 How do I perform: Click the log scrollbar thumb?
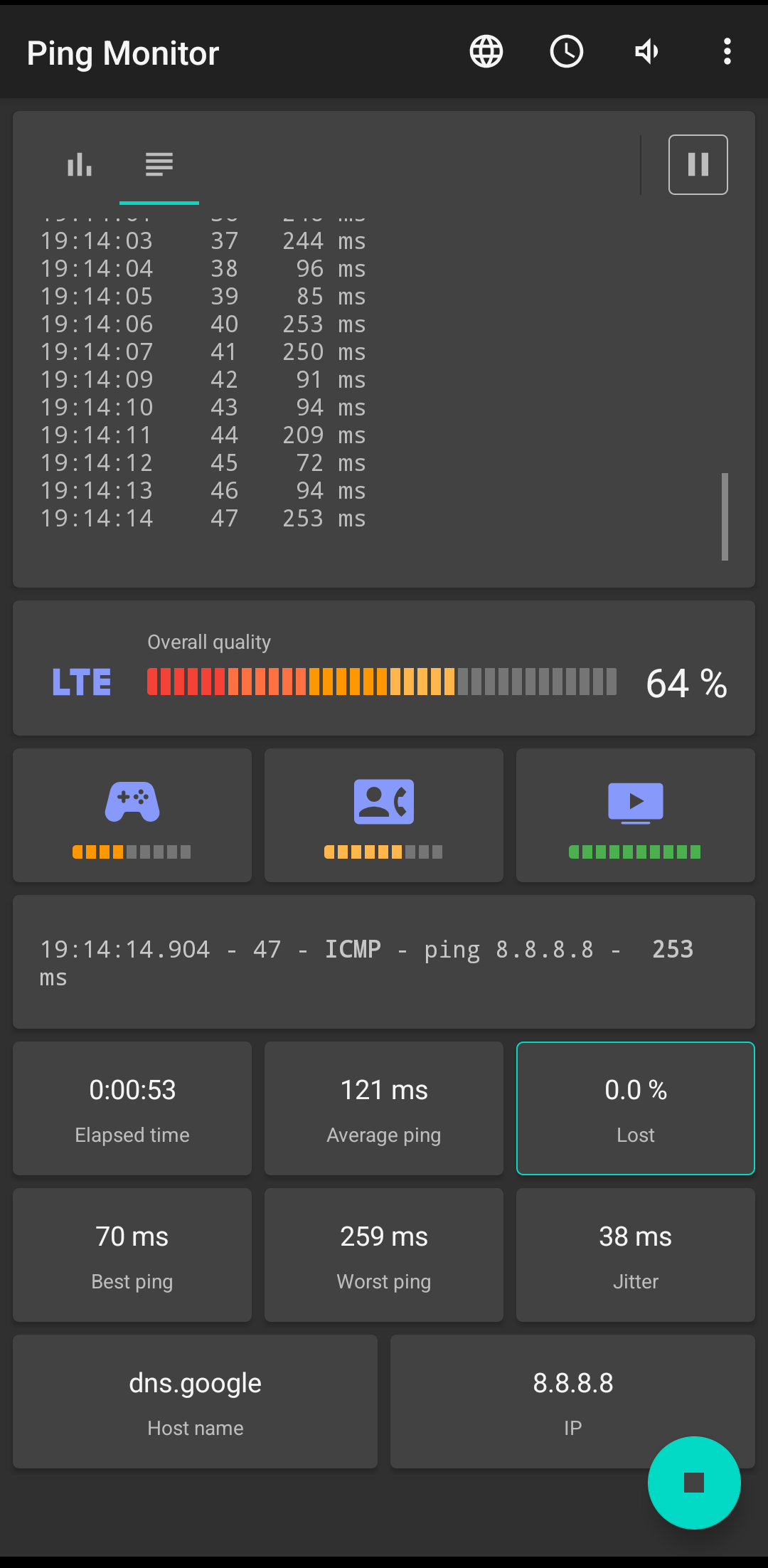click(725, 517)
